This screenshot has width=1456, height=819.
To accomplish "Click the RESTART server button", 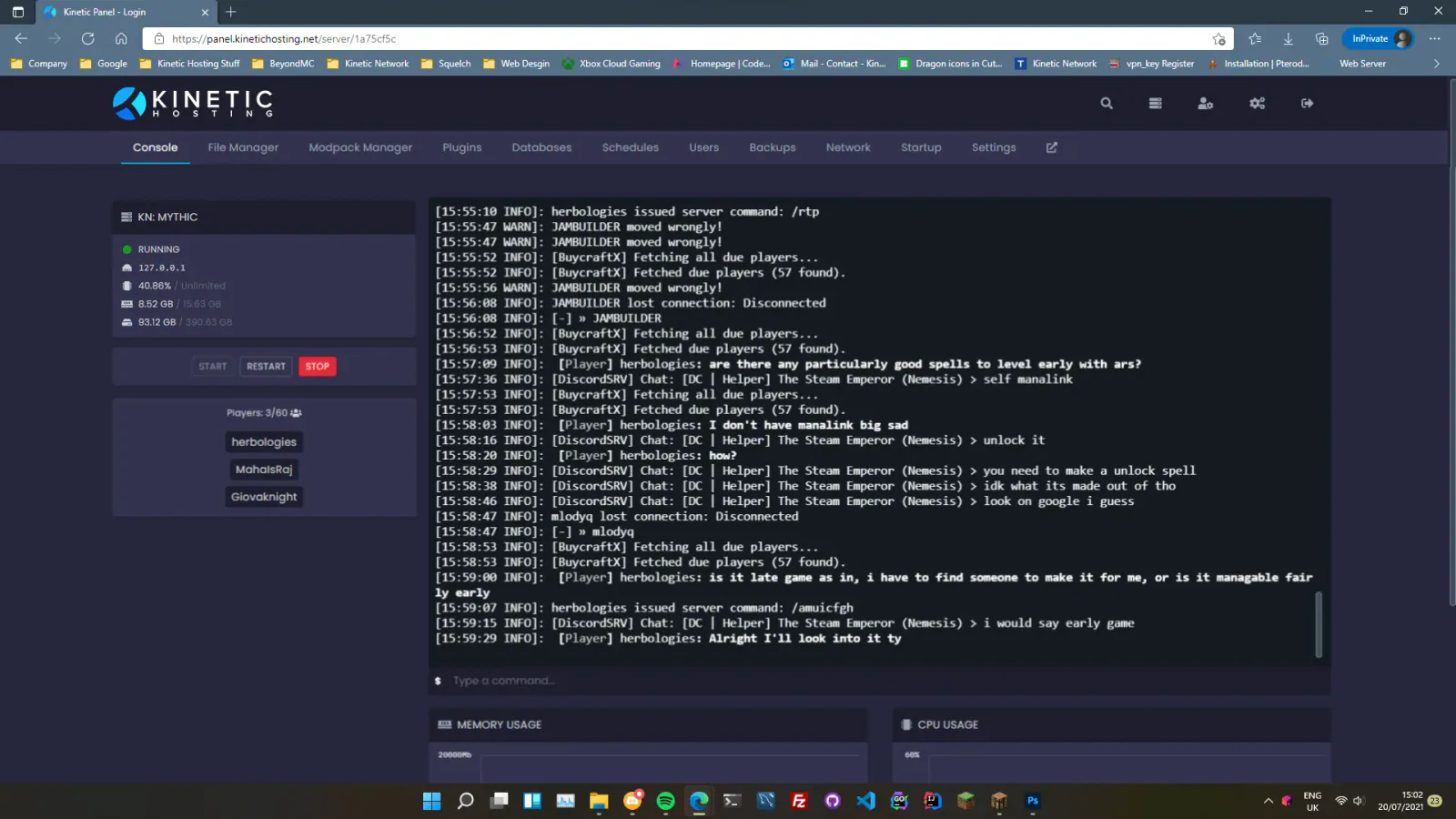I will click(x=266, y=367).
